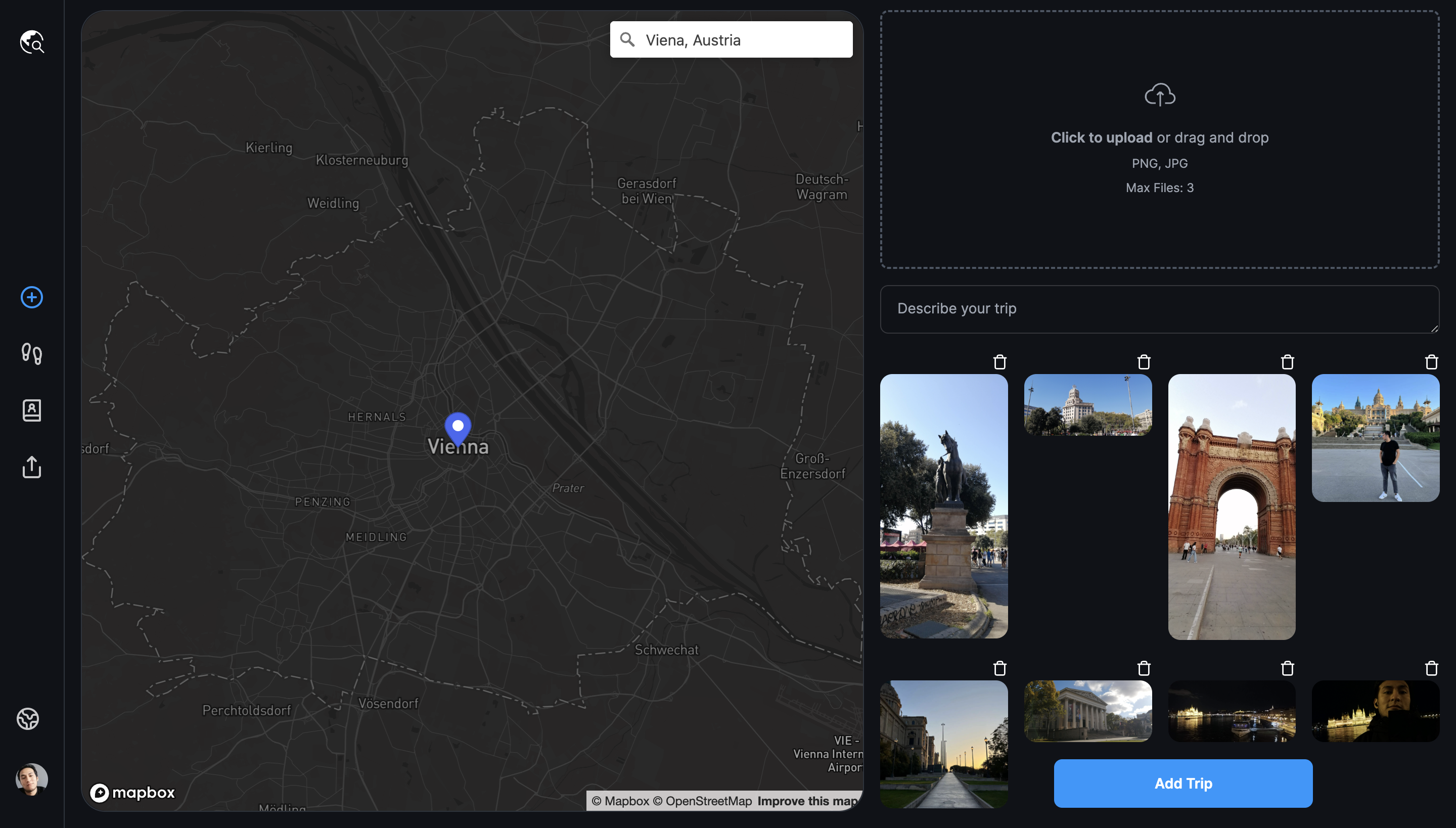Open the © Mapbox attribution link
1456x828 pixels.
pos(620,801)
